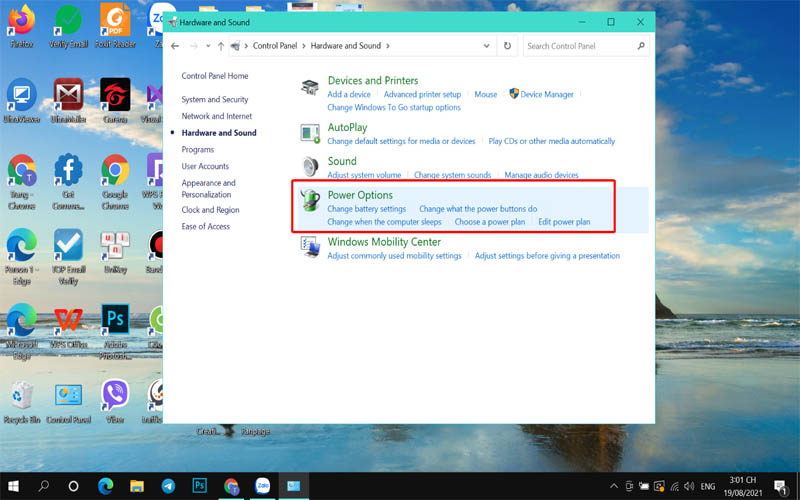This screenshot has height=500, width=800.
Task: Open the Facebook Get Conversions shortcut
Action: coord(68,182)
